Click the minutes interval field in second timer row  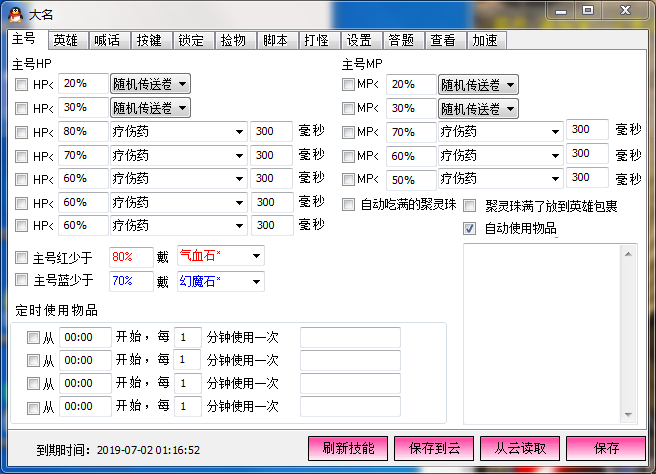tap(188, 360)
